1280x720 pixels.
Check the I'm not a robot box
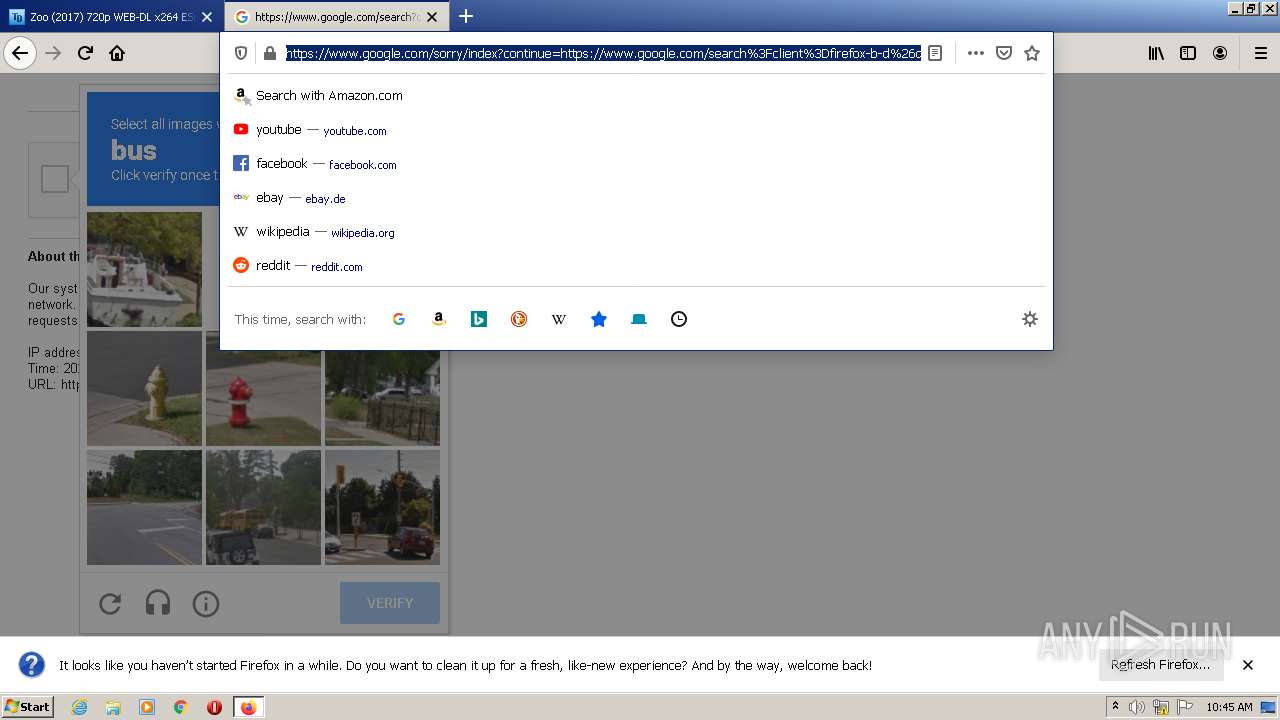[55, 180]
